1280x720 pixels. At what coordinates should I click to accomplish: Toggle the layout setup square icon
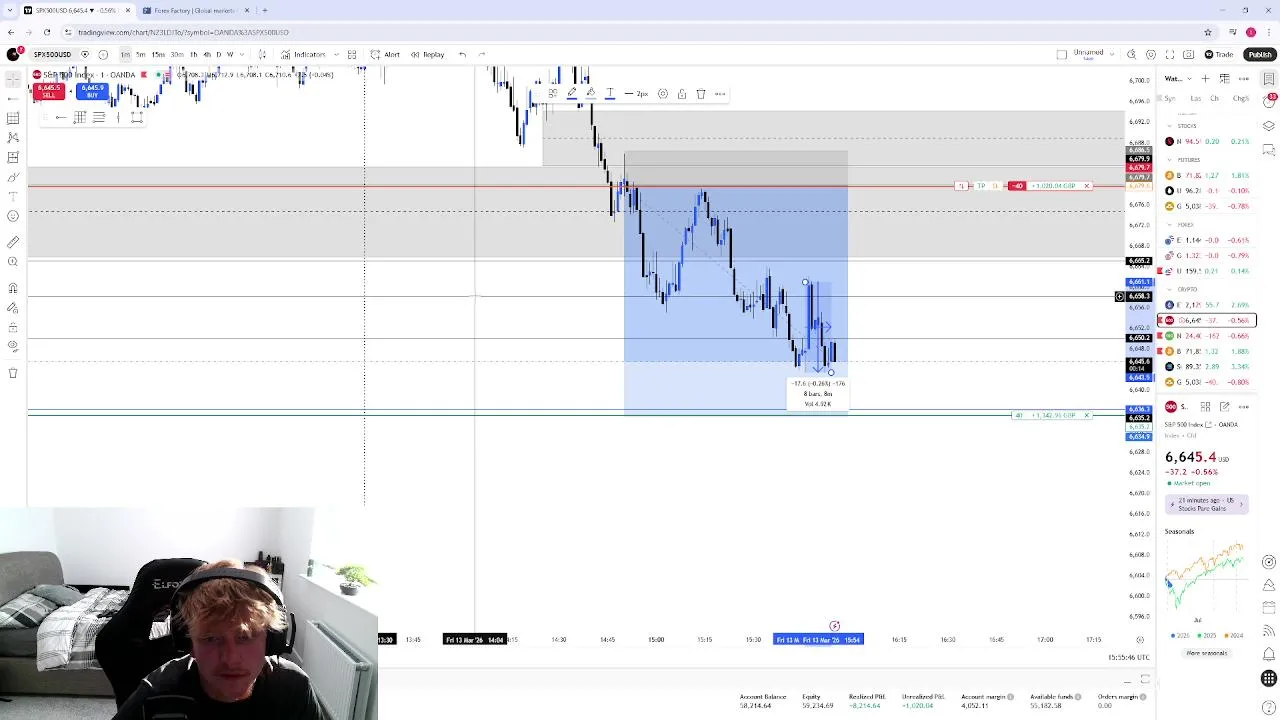[1062, 54]
